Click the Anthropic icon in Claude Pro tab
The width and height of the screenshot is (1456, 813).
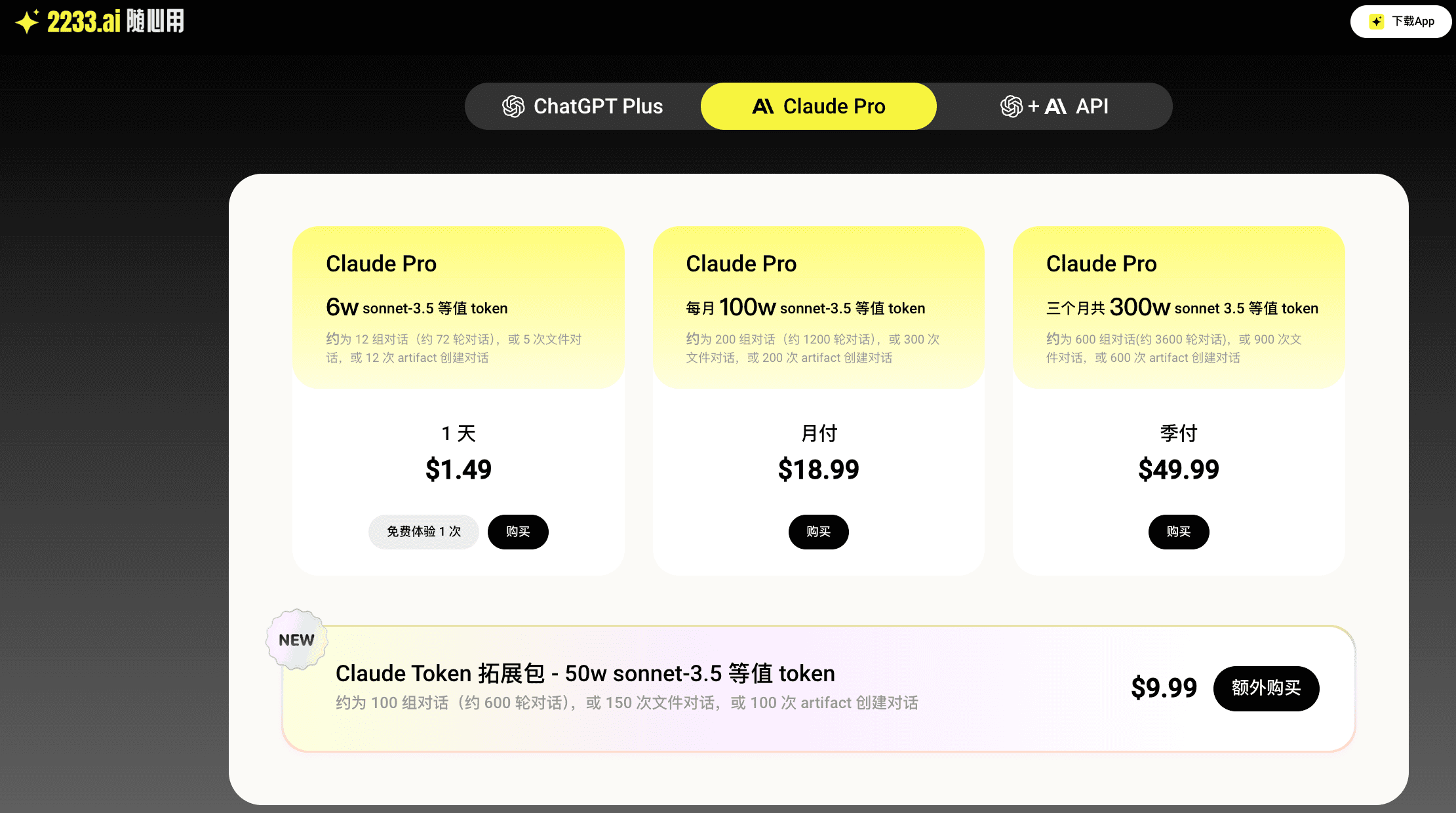(763, 106)
